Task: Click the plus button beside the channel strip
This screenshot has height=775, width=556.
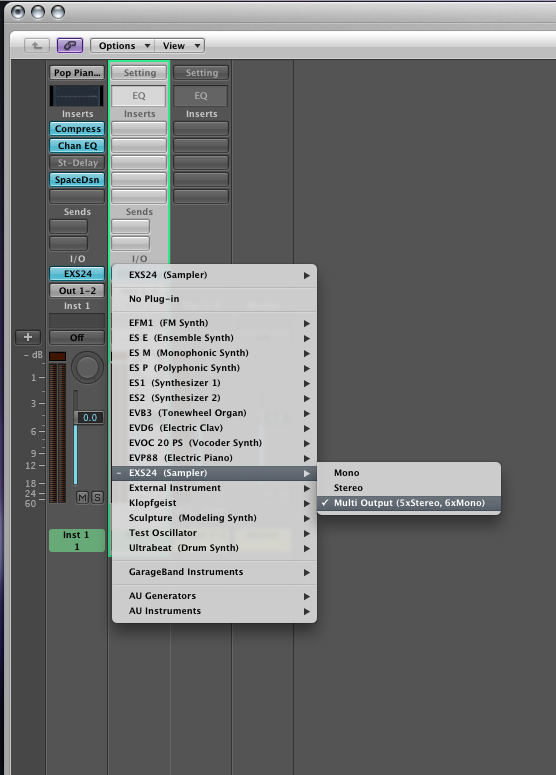Action: pos(28,337)
